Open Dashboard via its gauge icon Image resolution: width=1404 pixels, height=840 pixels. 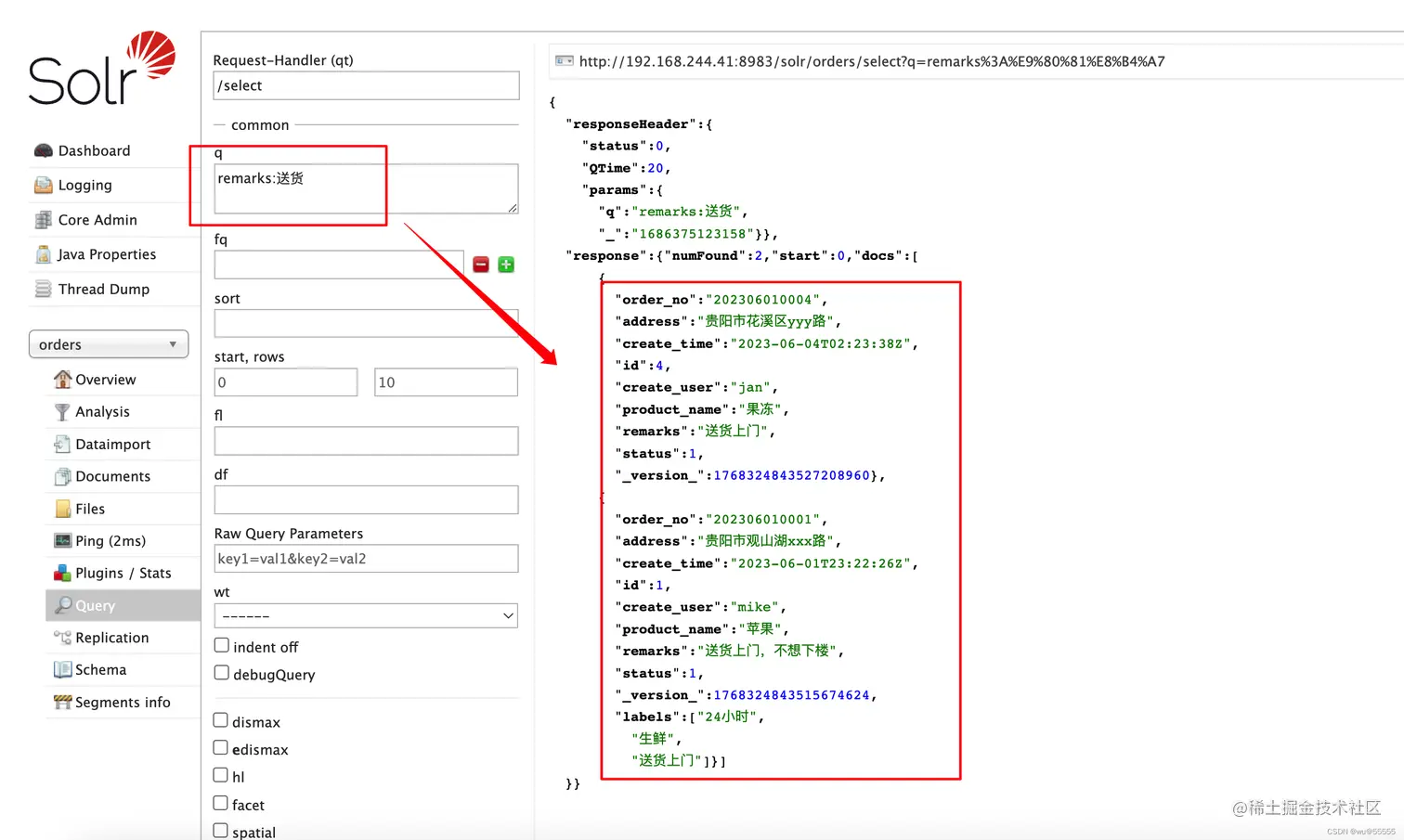click(43, 151)
